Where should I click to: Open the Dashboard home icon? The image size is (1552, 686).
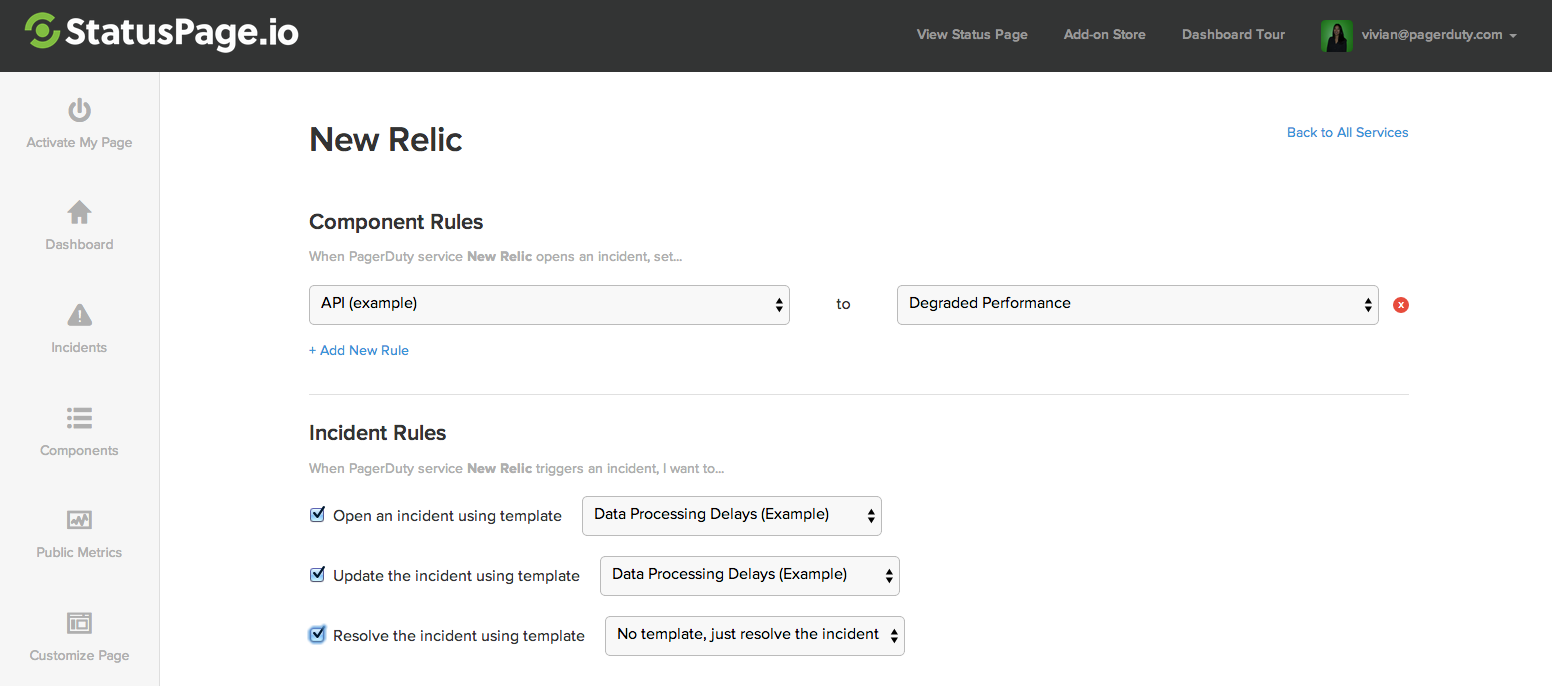pyautogui.click(x=79, y=213)
